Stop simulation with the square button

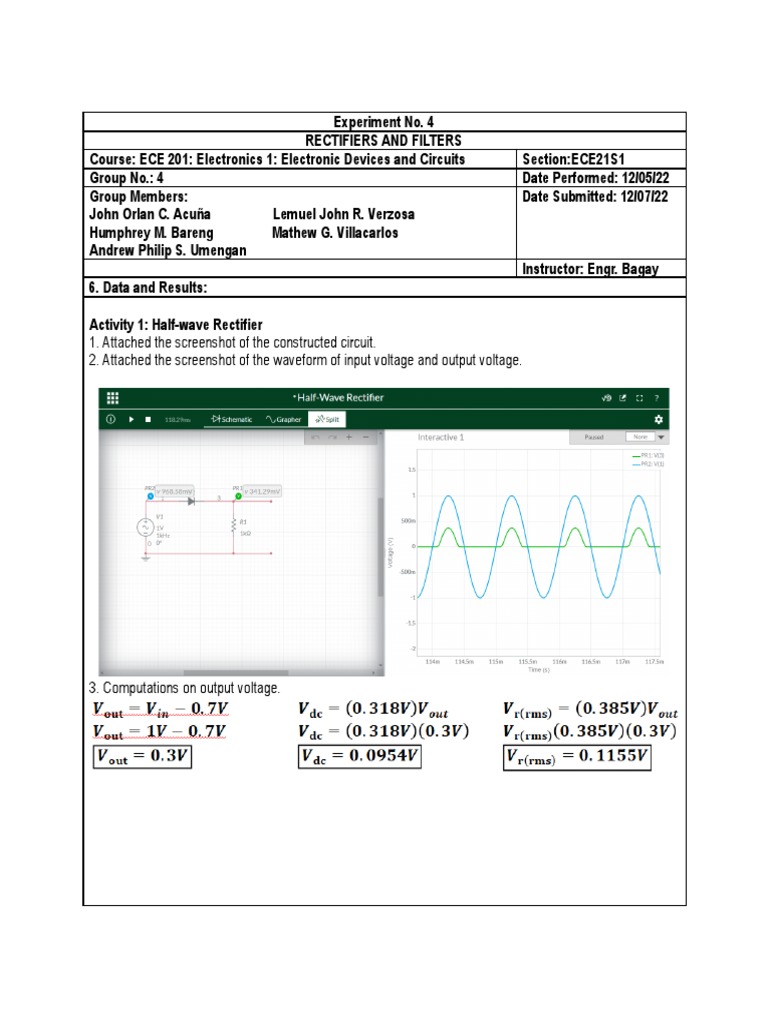[148, 419]
